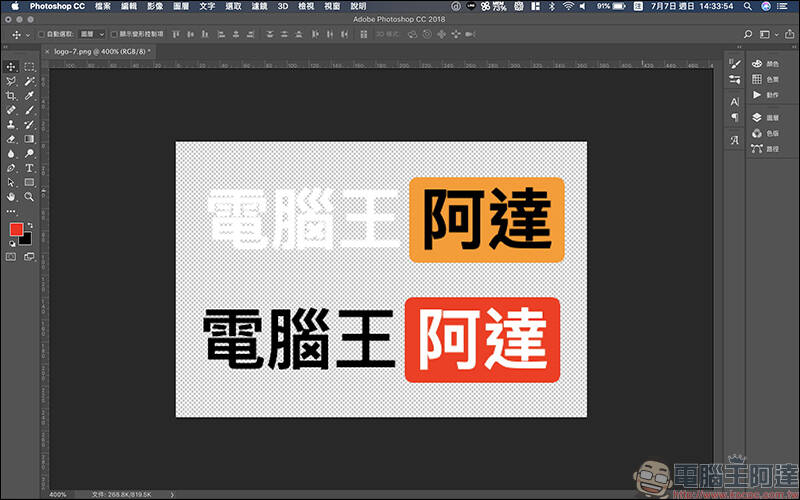Open the 色版 Channels panel
Screen dimensions: 800x500
pyautogui.click(x=765, y=133)
